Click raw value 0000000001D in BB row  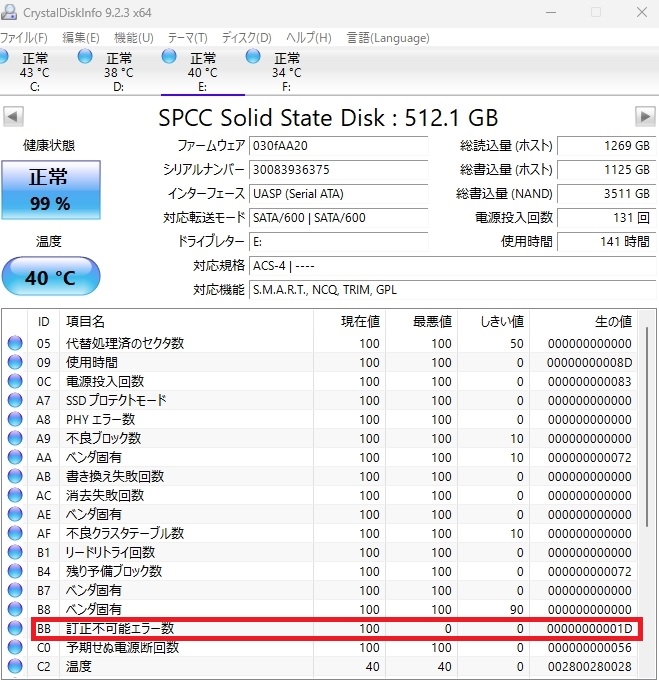point(590,628)
